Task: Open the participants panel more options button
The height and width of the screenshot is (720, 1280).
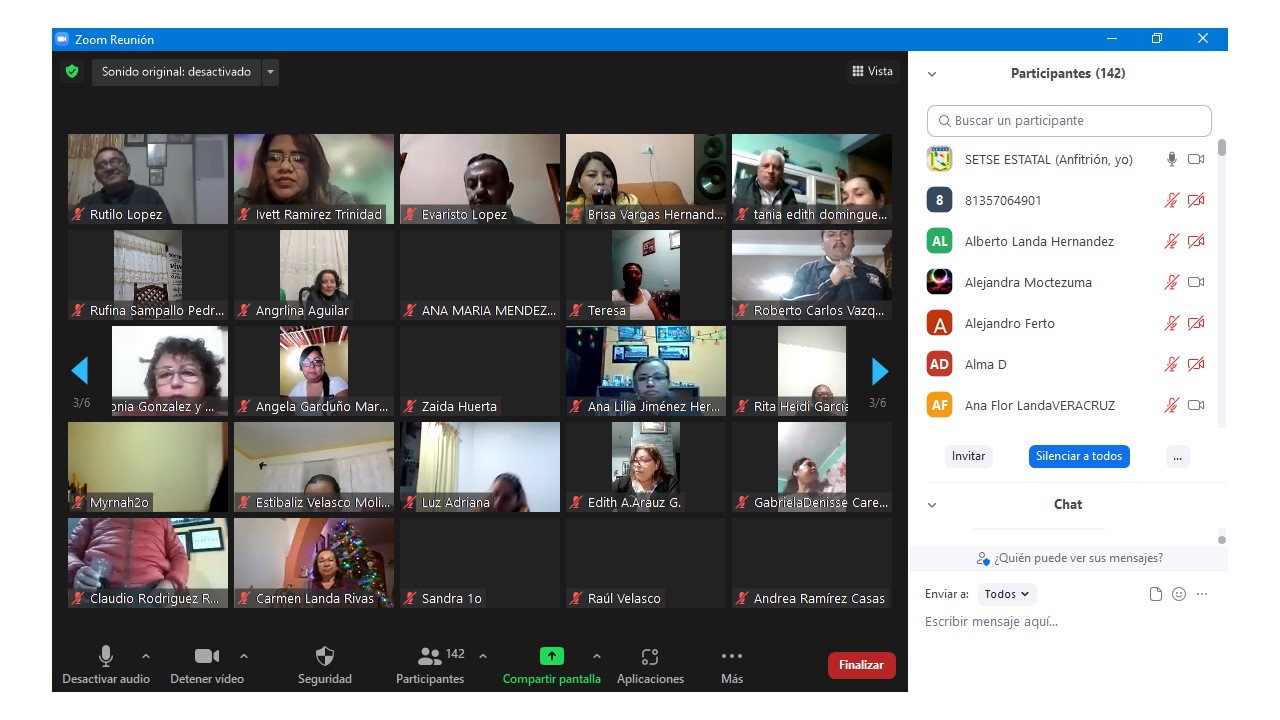Action: [x=1178, y=456]
